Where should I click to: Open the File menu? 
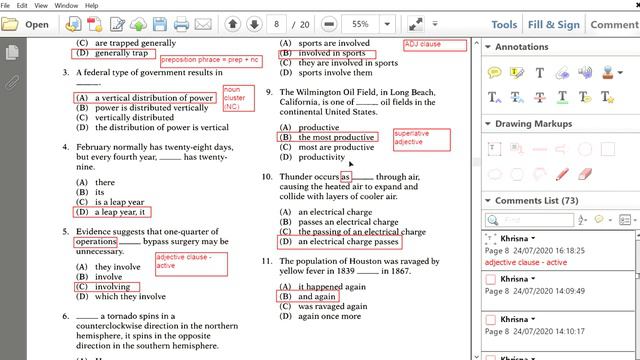5,6
